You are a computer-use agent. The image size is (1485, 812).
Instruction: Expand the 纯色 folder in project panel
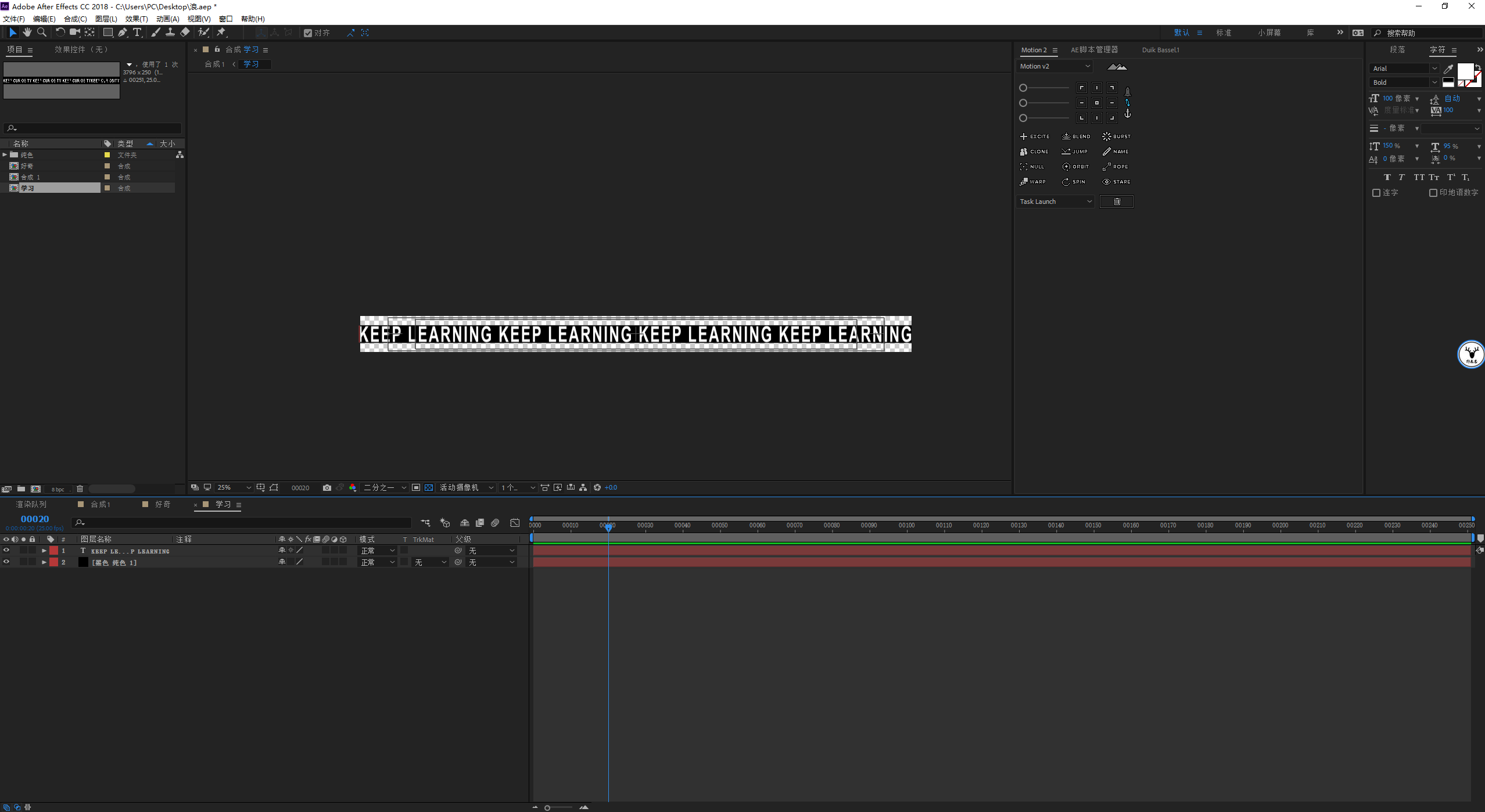[5, 155]
